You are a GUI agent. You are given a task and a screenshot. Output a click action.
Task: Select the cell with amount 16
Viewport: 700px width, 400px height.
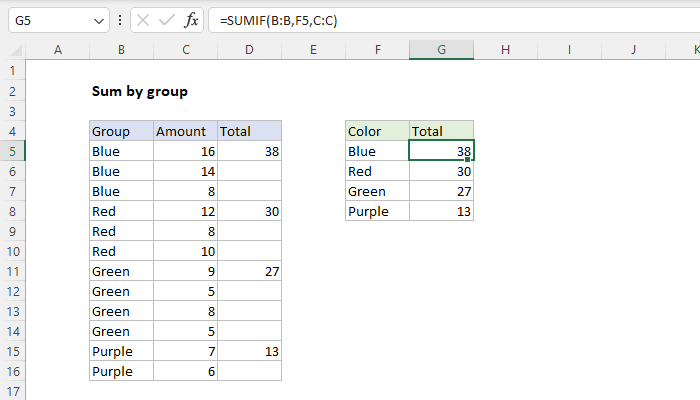pos(185,151)
